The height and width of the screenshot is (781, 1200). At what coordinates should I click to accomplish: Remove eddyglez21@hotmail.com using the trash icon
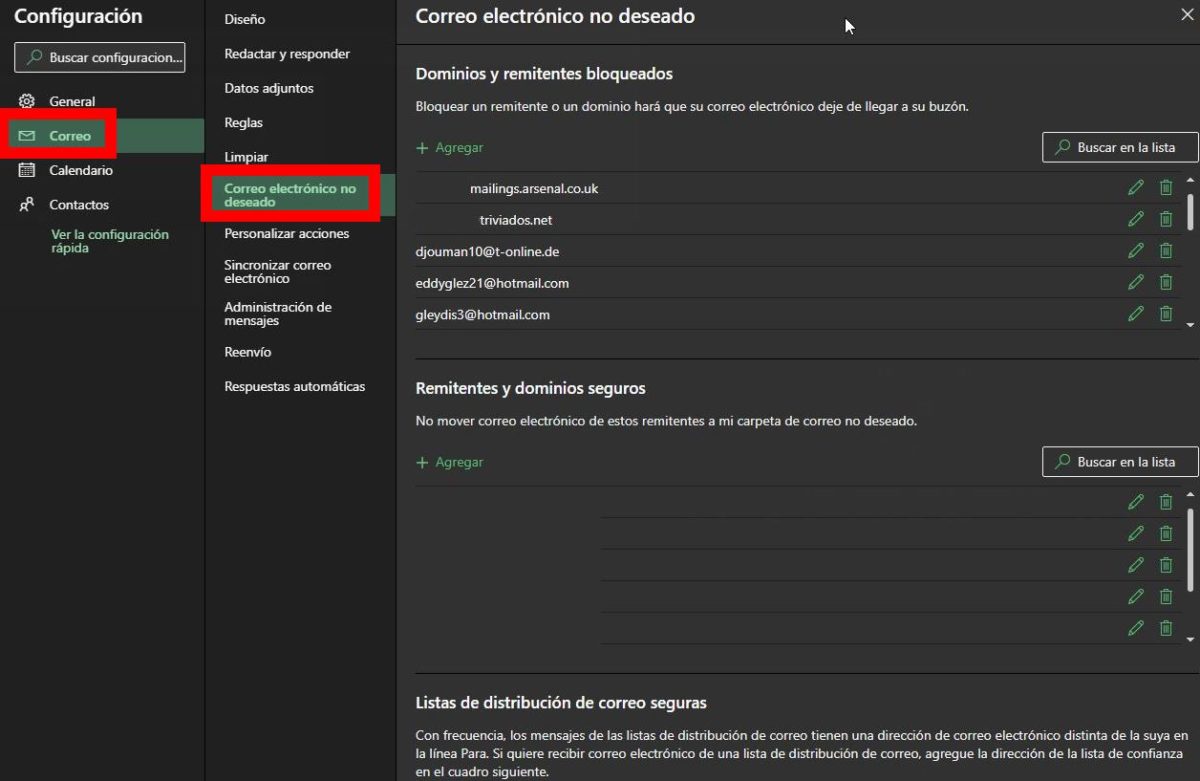point(1165,283)
